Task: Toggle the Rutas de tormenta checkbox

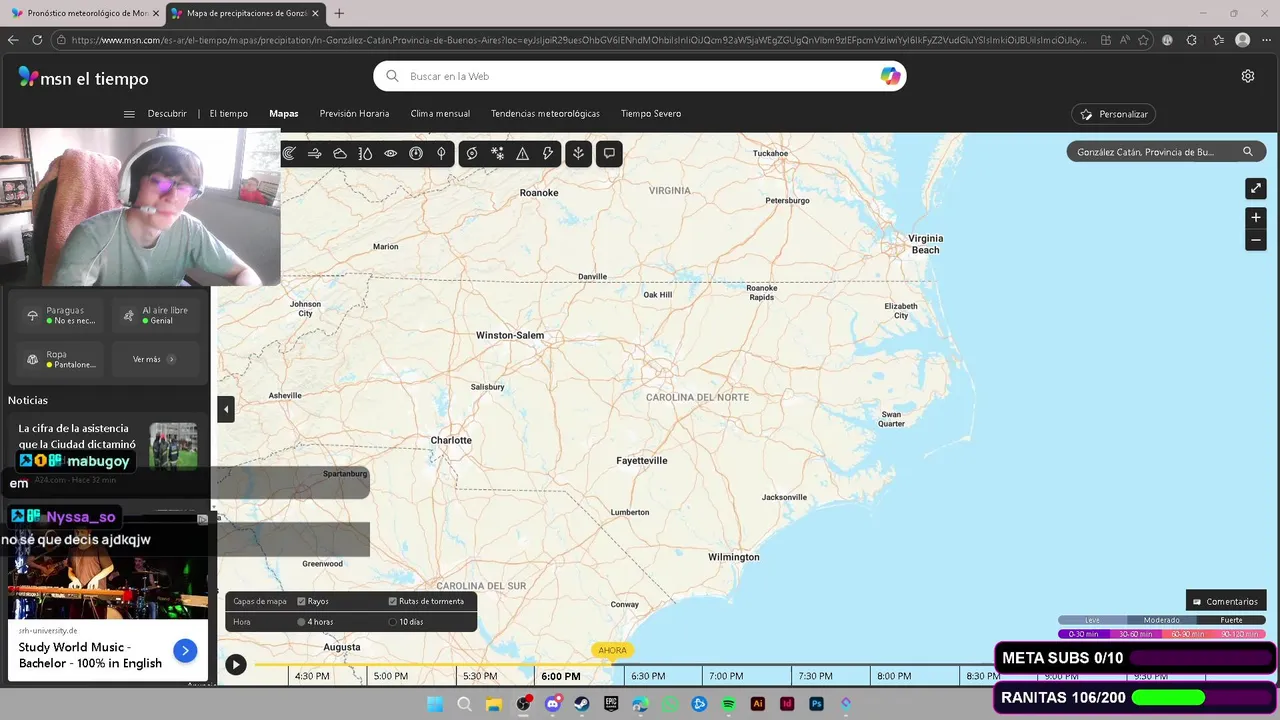Action: click(393, 601)
